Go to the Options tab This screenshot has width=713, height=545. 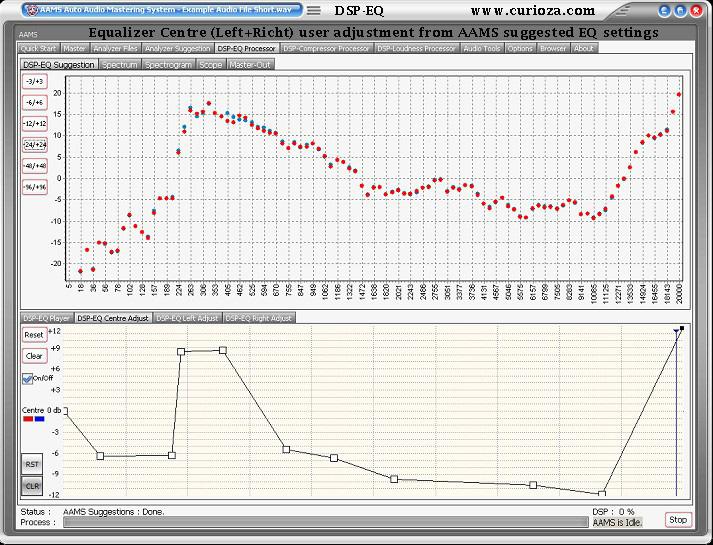tap(520, 48)
